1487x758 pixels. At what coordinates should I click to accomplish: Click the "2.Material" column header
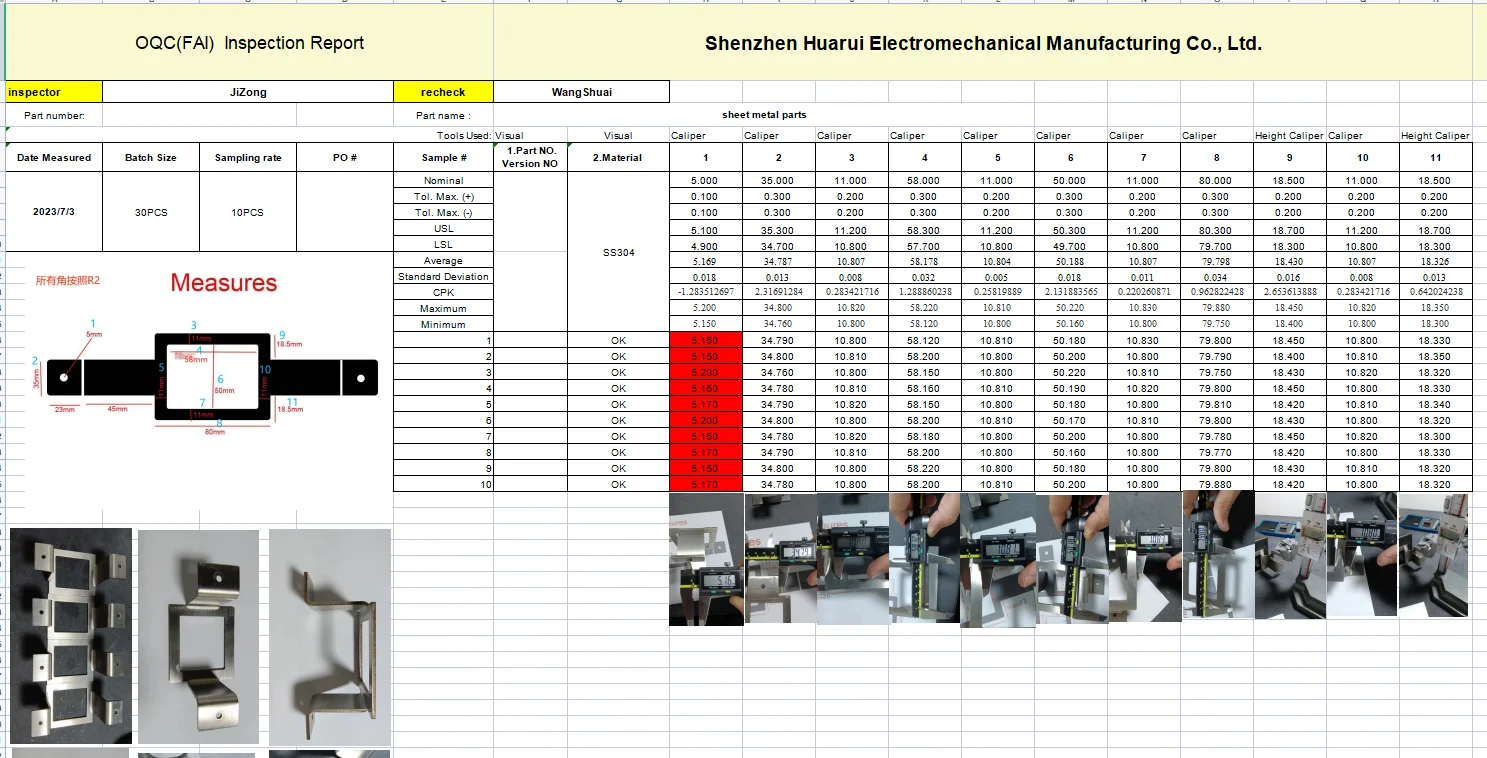[x=618, y=158]
